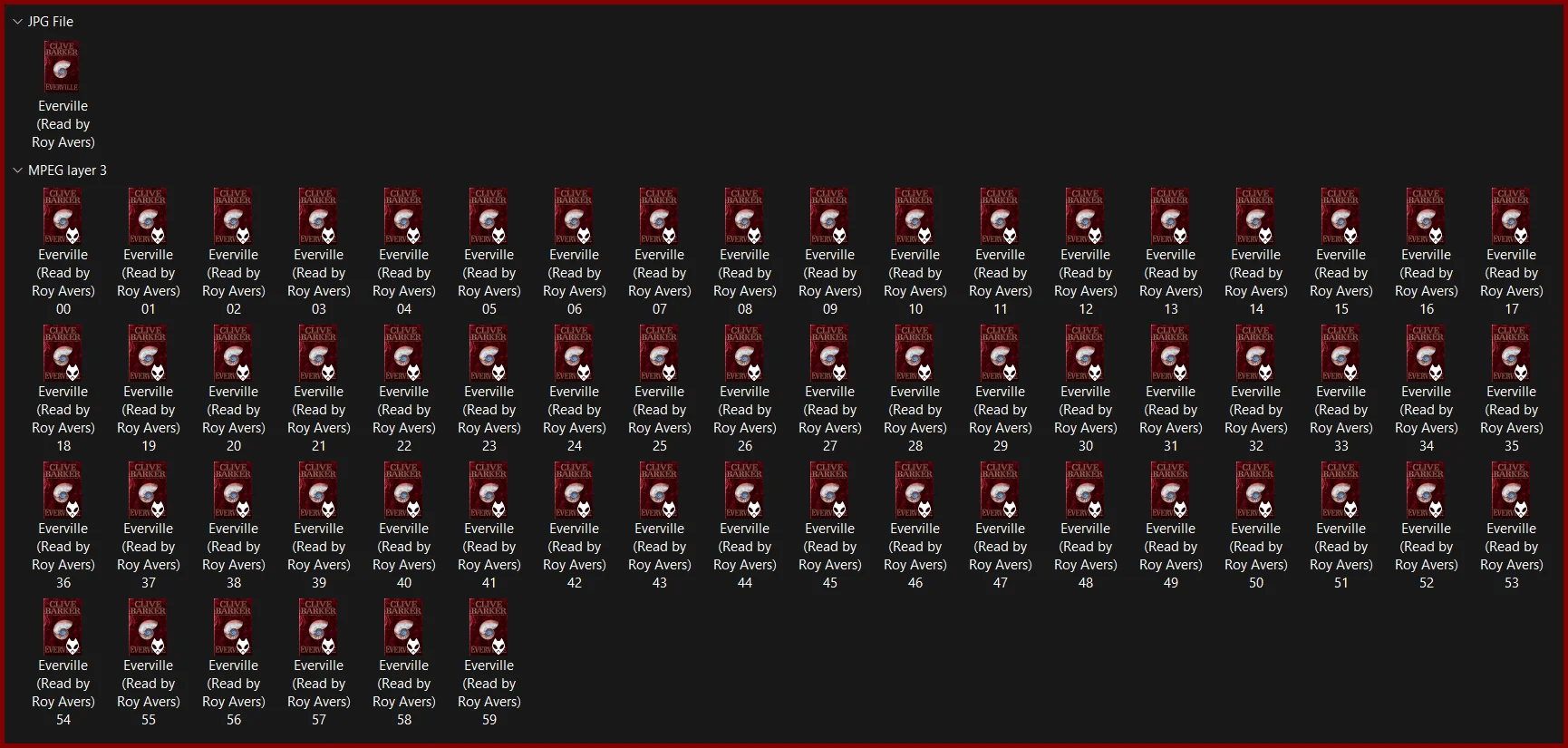
Task: Collapse the JPG File group chevron
Action: [x=17, y=21]
